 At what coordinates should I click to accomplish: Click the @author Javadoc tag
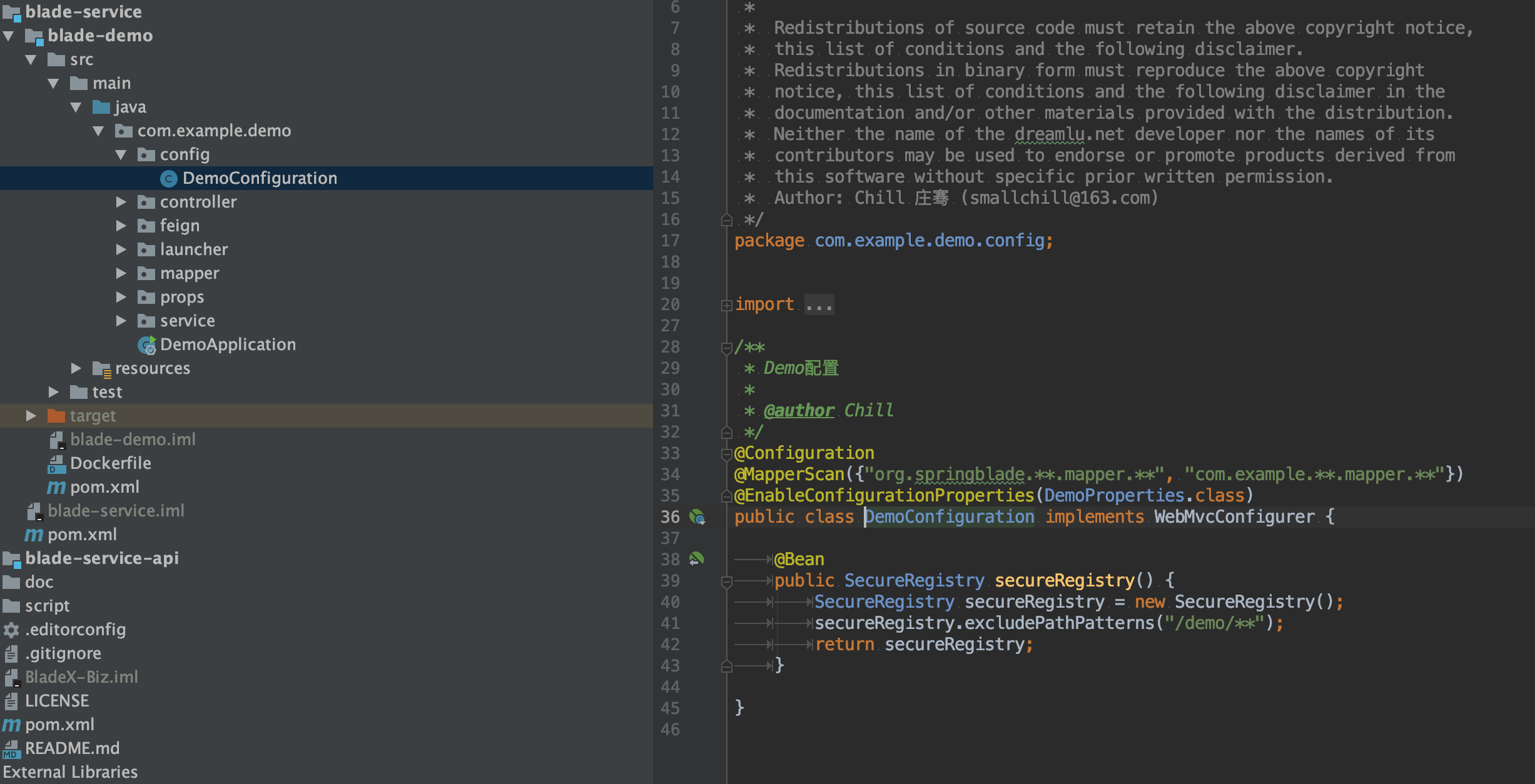(799, 411)
